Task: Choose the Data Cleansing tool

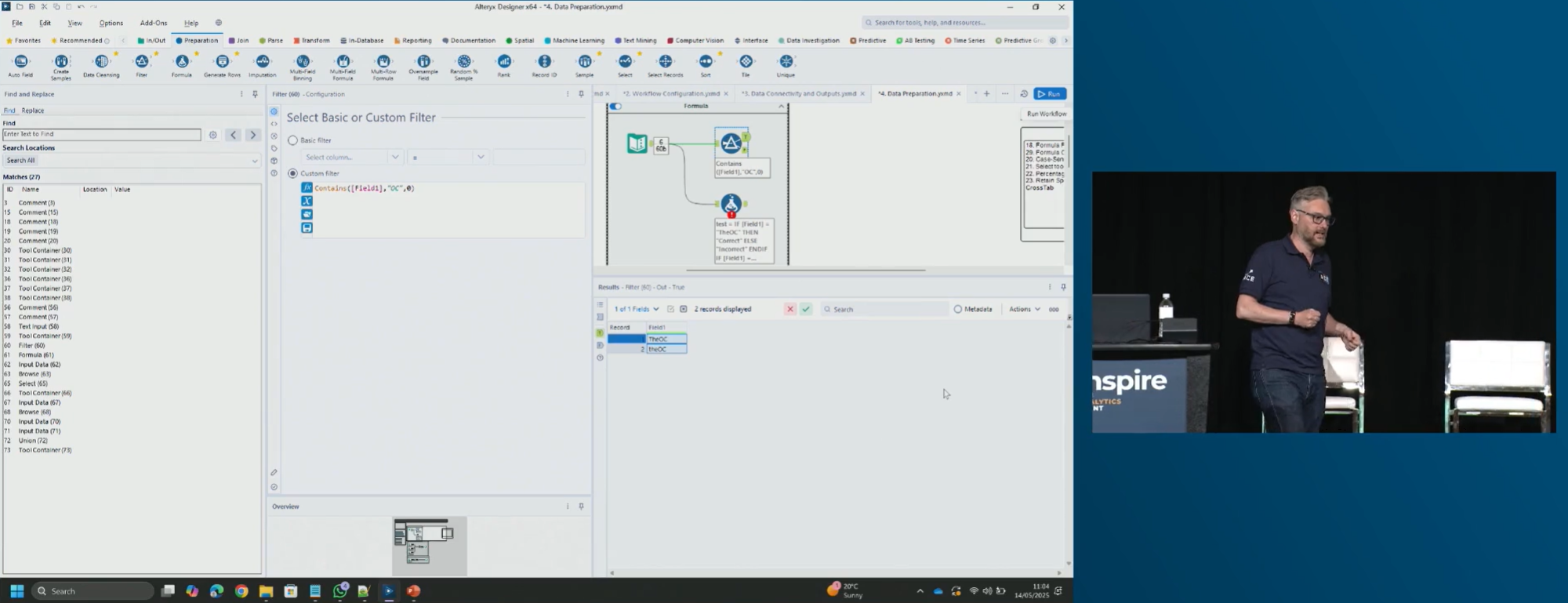Action: (101, 62)
